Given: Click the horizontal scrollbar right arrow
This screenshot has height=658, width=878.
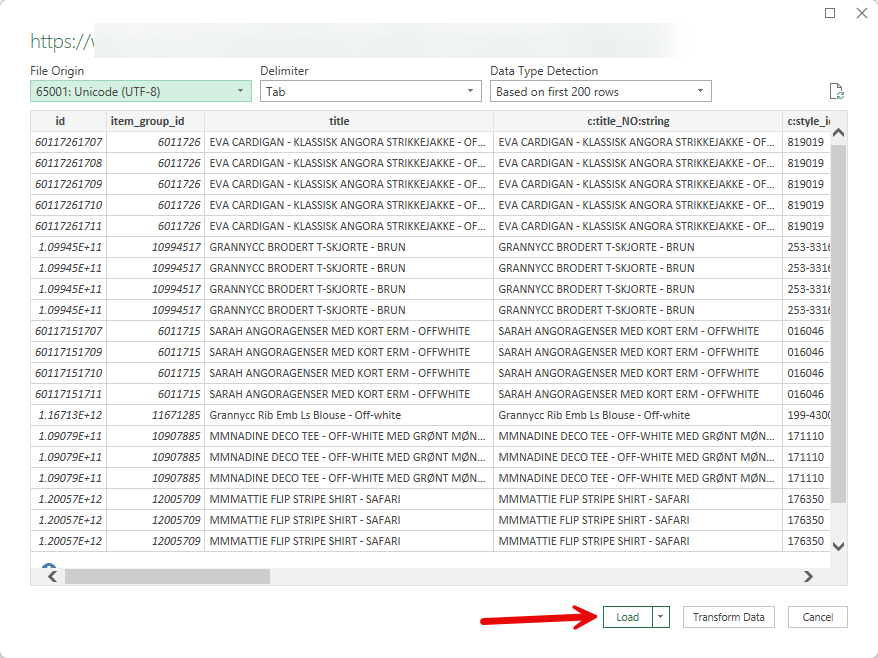Looking at the screenshot, I should click(x=809, y=577).
